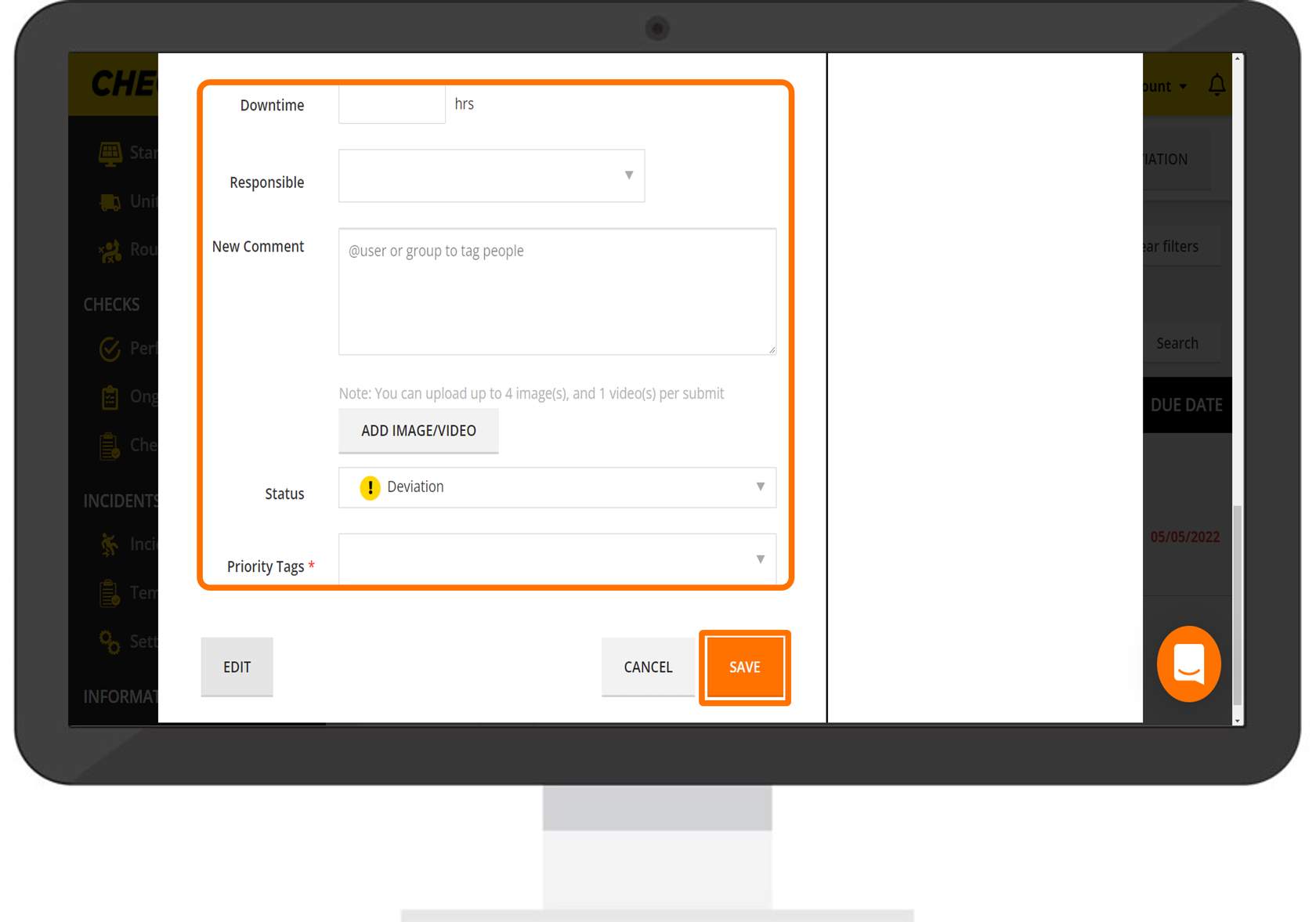Click the truck icon in the sidebar
Screen dimensions: 1316x922
click(x=110, y=202)
